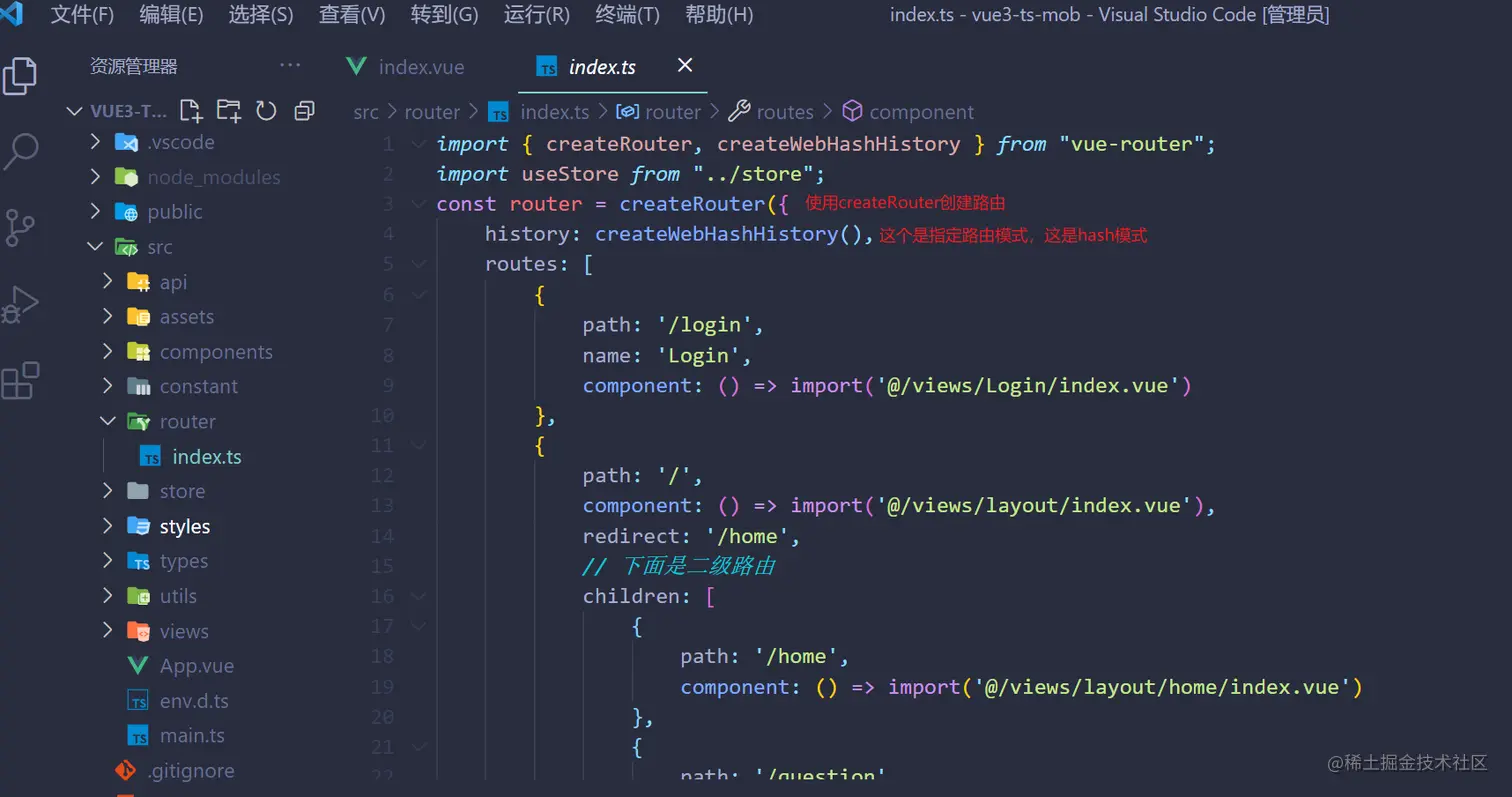Click the router symbol breadcrumb before routes
1512x797 pixels.
(673, 112)
